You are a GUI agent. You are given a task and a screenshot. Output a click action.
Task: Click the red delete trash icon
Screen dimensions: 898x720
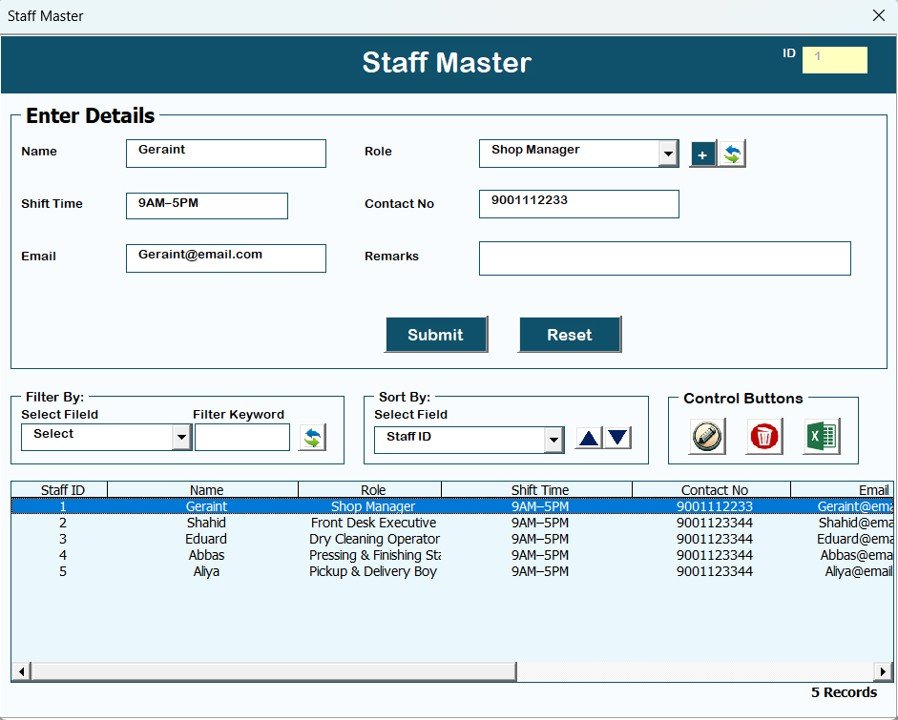(x=764, y=437)
